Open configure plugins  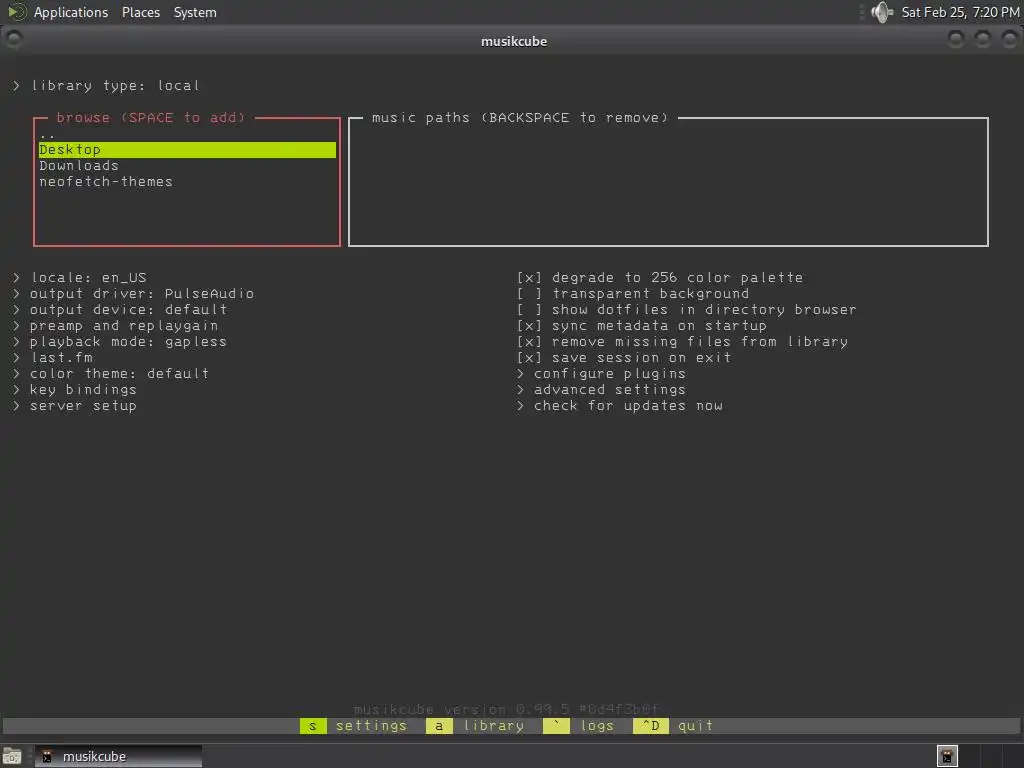[601, 374]
